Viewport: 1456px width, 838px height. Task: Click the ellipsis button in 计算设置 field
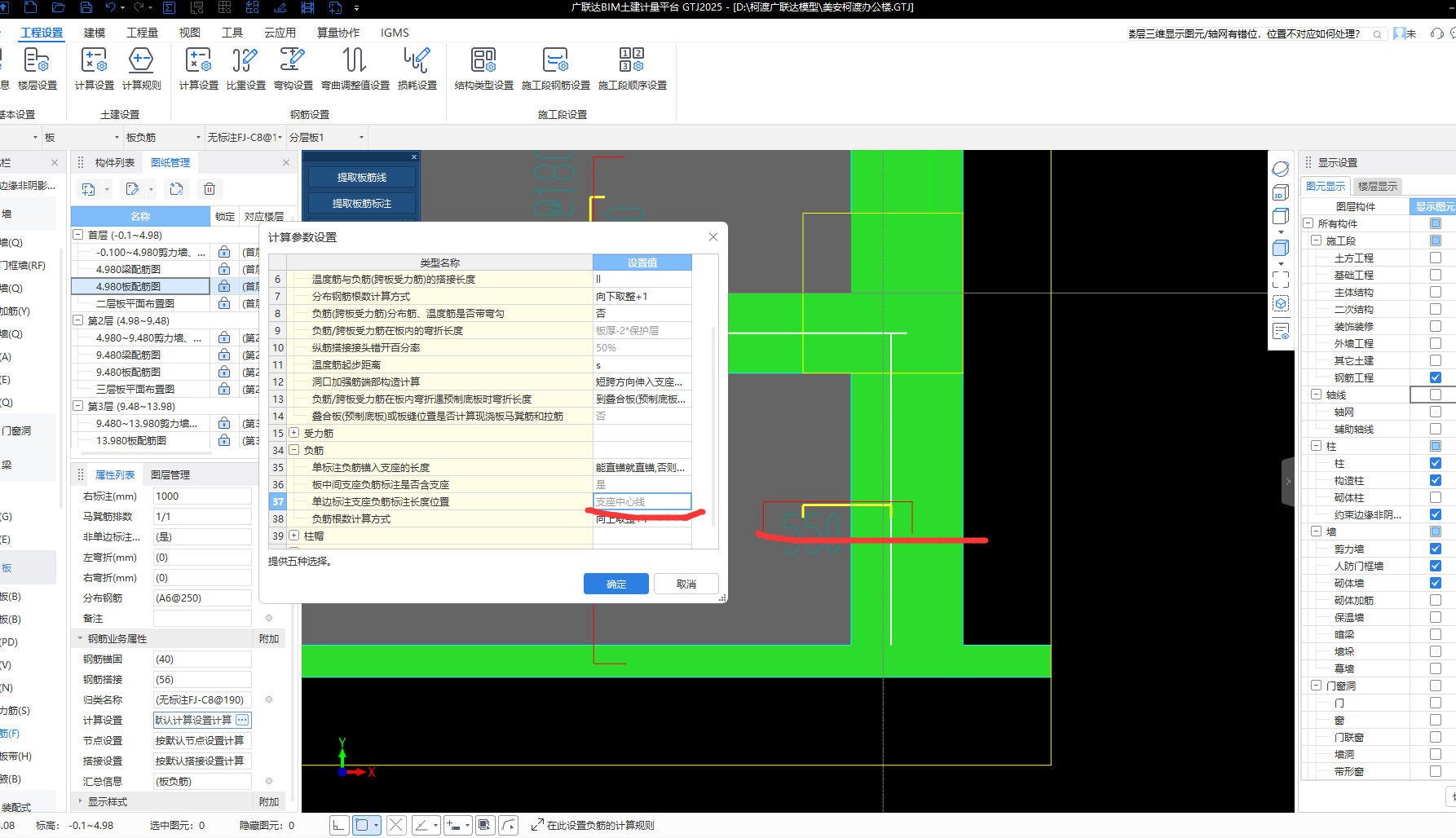(242, 720)
